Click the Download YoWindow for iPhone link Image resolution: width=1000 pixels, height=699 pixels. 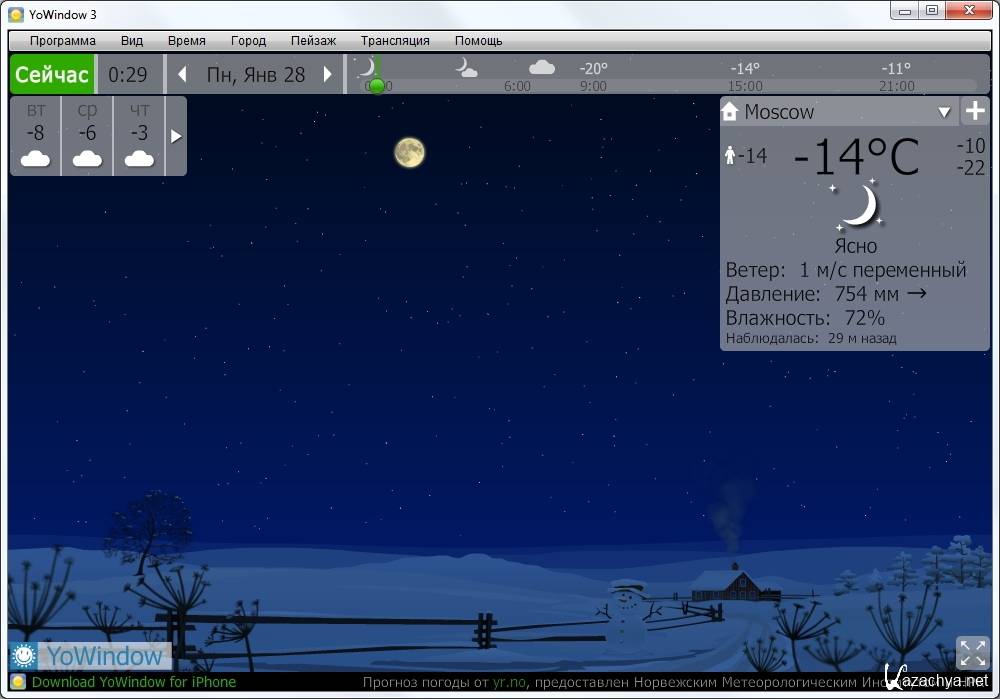pyautogui.click(x=134, y=682)
